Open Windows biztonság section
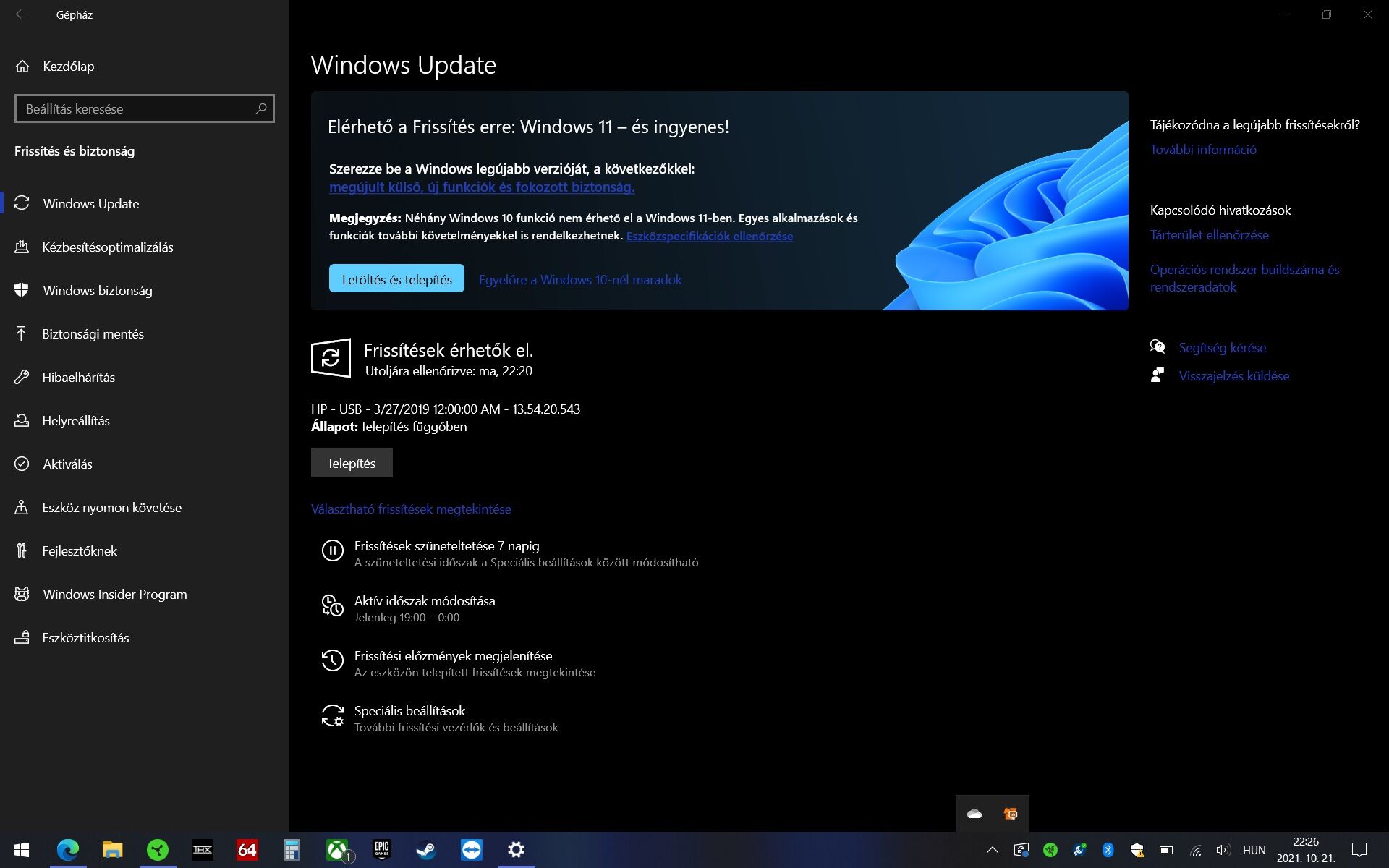 (x=97, y=290)
